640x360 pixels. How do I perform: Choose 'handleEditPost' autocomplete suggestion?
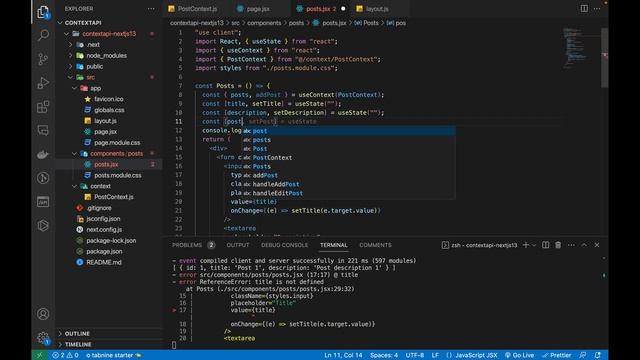[348, 193]
